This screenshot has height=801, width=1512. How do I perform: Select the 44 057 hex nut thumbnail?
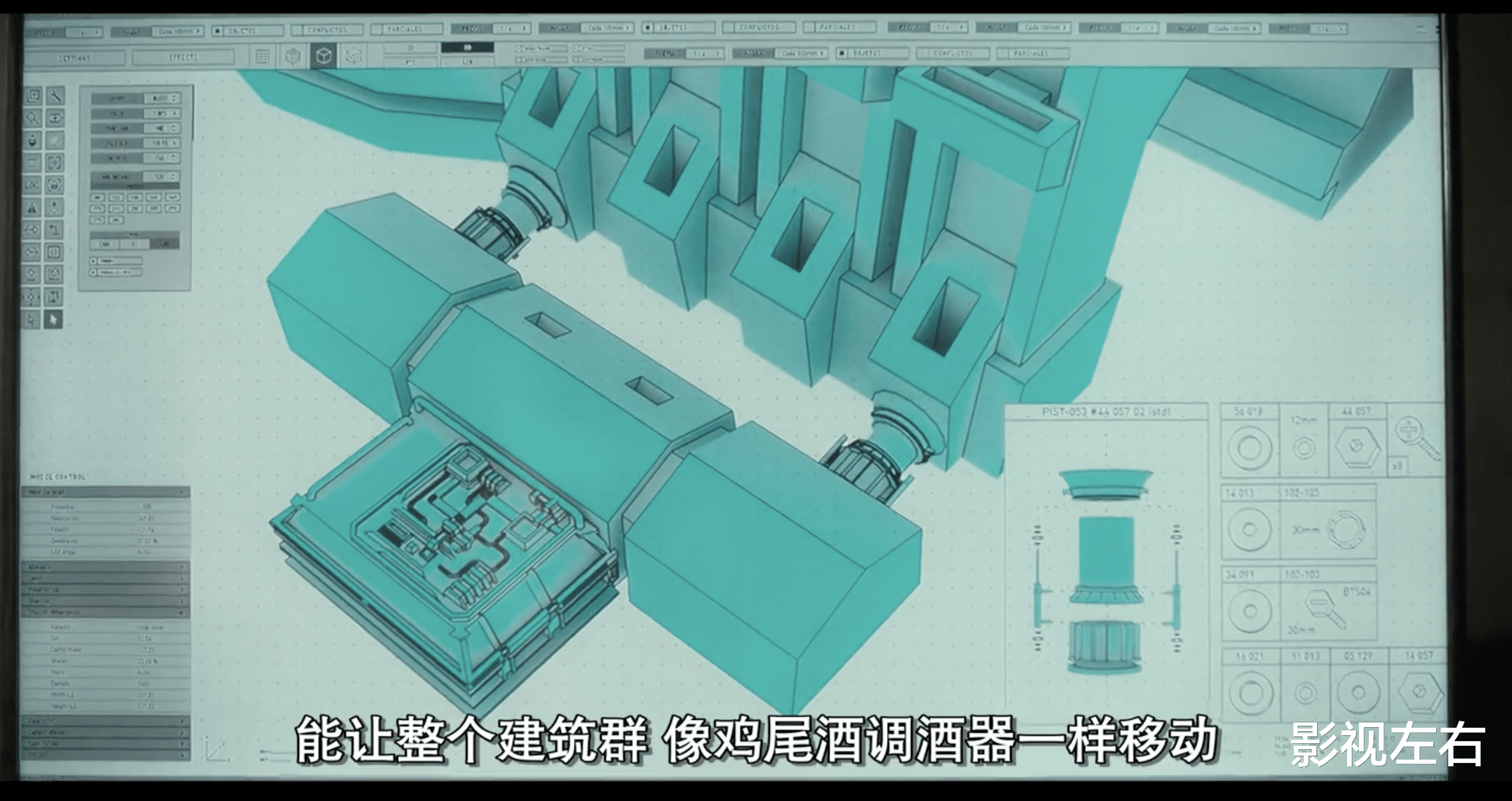[1356, 448]
